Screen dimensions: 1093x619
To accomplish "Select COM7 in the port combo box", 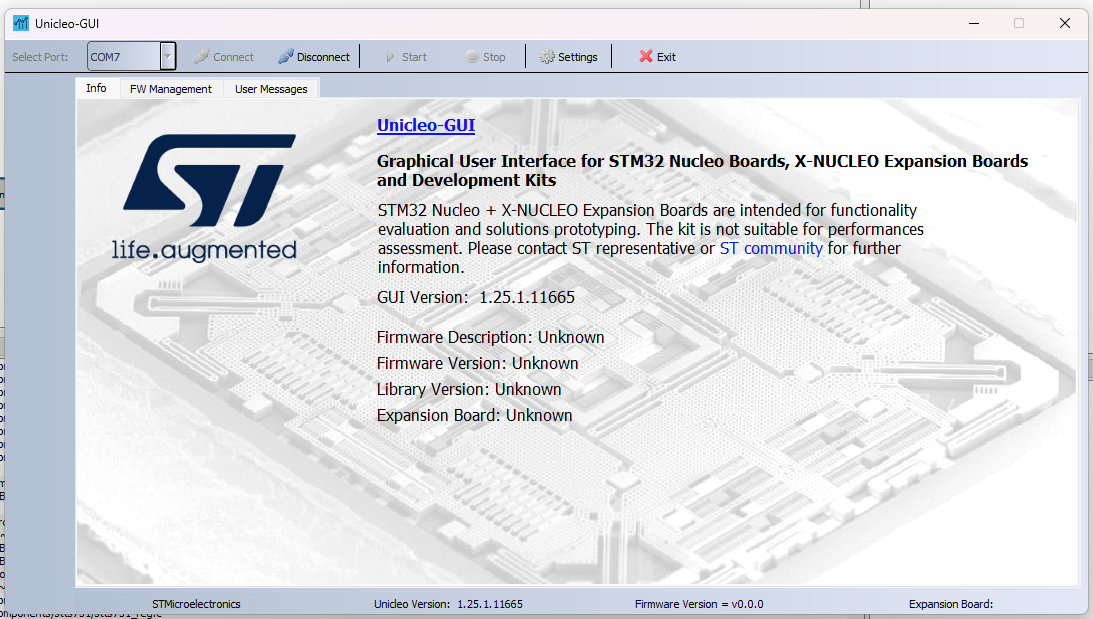I will tap(120, 56).
